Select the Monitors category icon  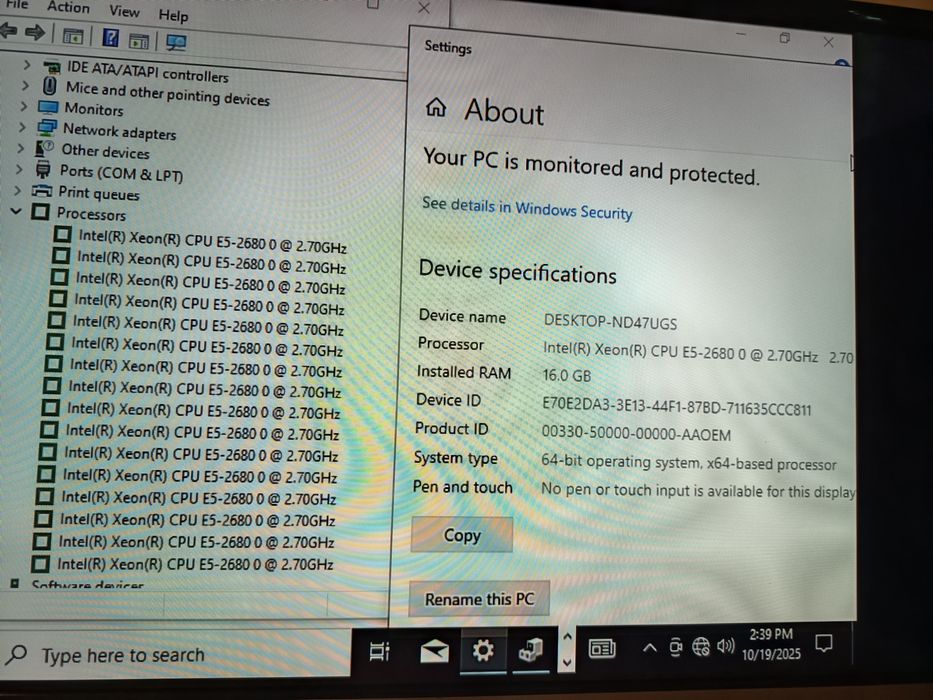point(48,107)
